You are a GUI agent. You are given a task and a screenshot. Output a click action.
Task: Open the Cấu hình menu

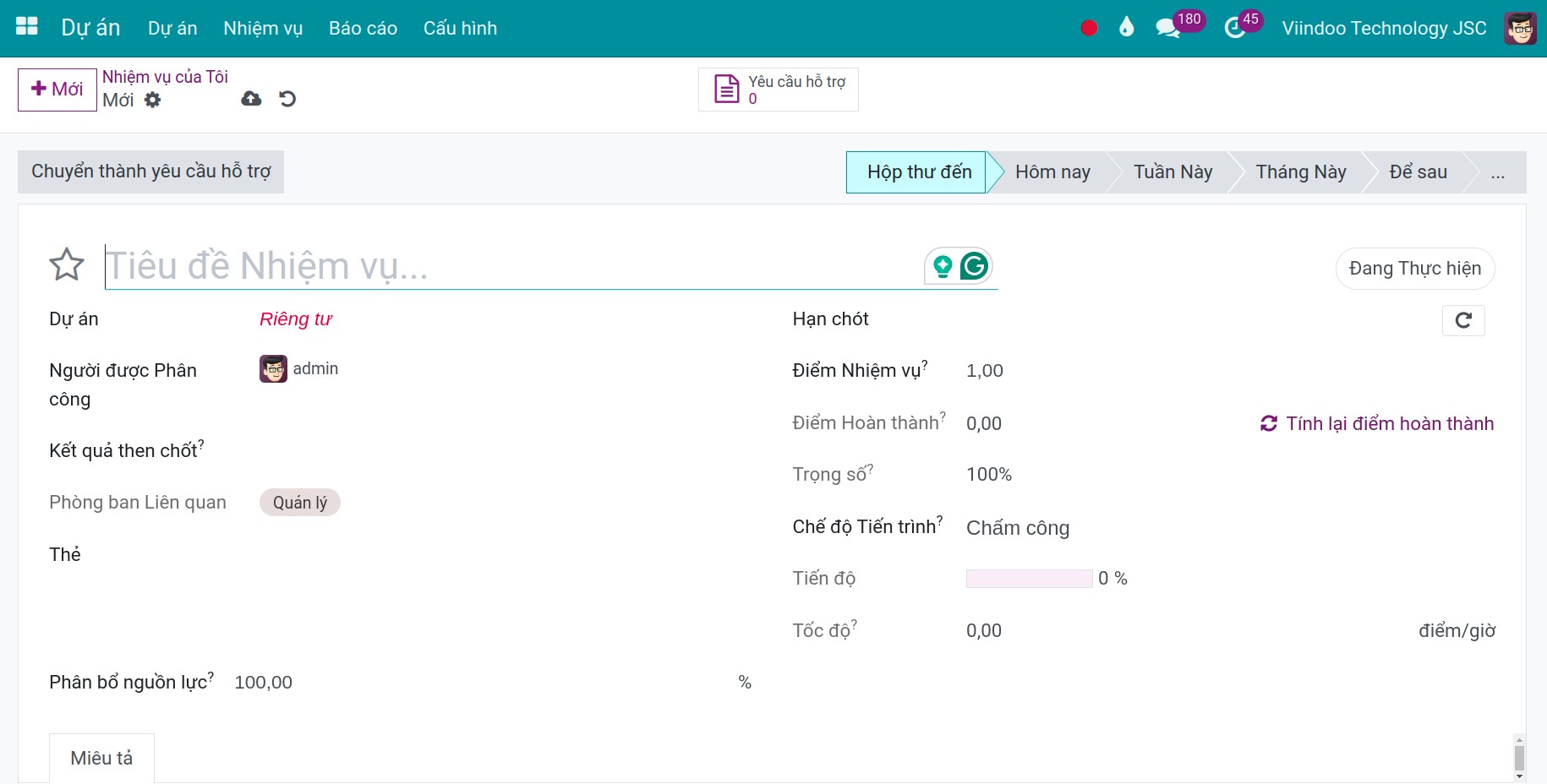coord(460,28)
